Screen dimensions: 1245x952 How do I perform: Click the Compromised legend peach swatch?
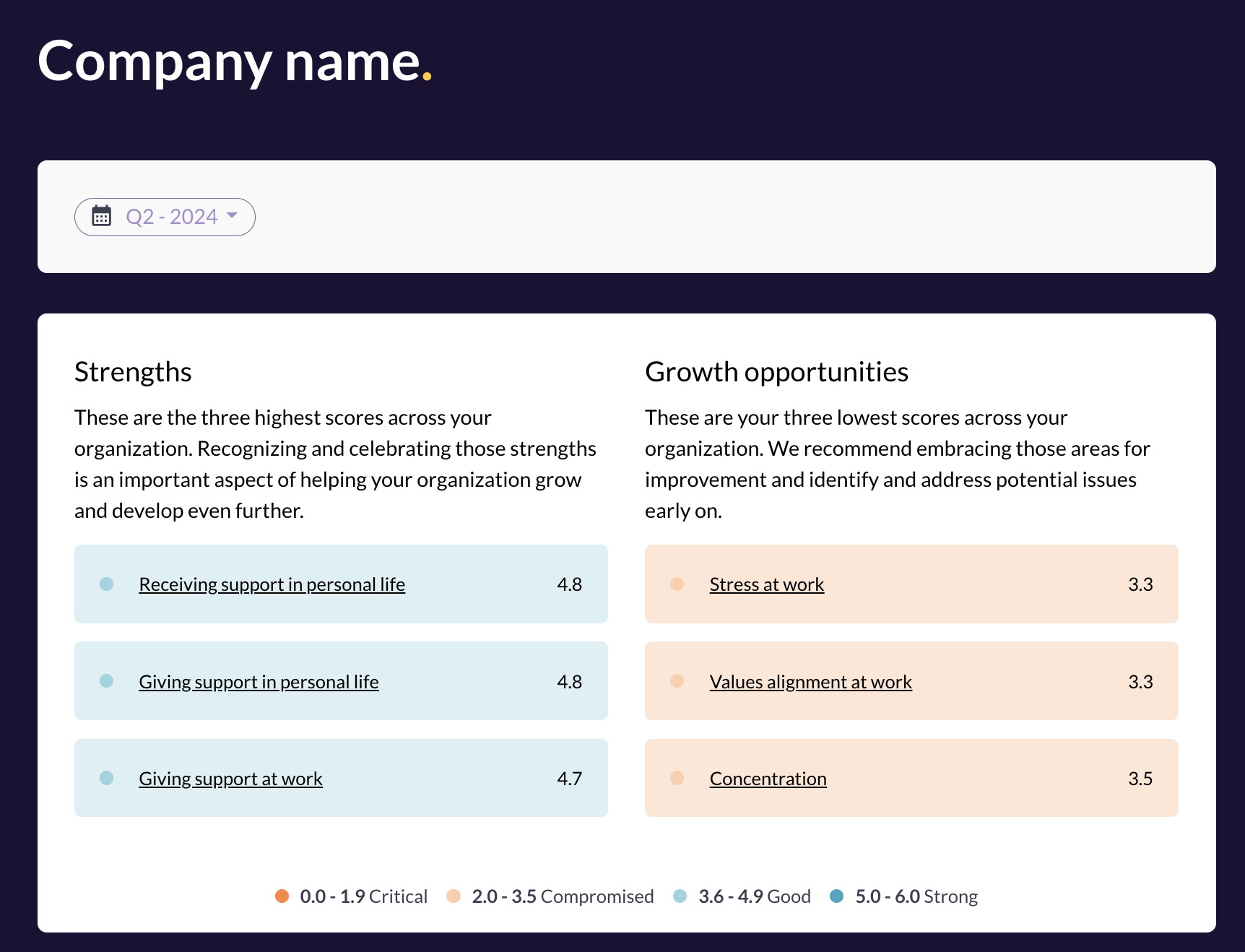(x=454, y=896)
